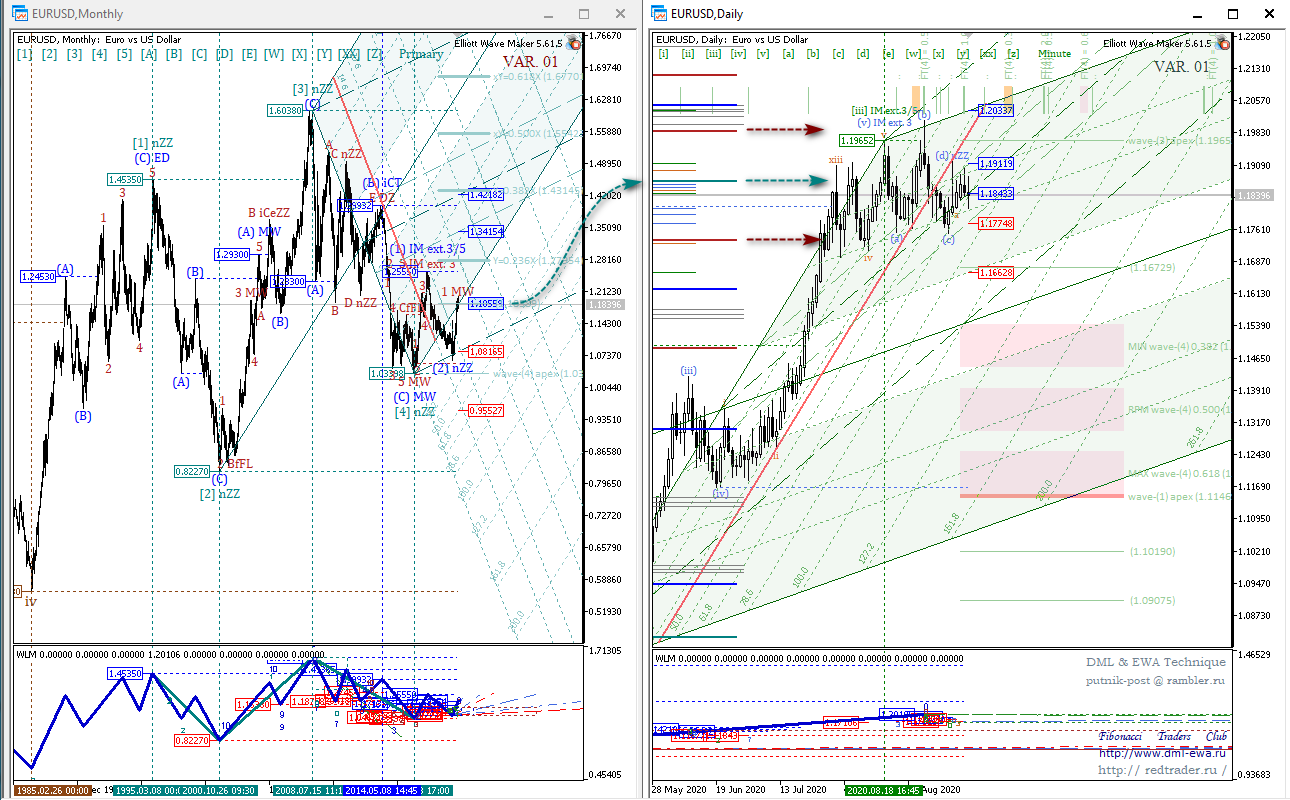Click the 1.60380 price label on Monthly chart
Image resolution: width=1290 pixels, height=800 pixels.
point(287,111)
